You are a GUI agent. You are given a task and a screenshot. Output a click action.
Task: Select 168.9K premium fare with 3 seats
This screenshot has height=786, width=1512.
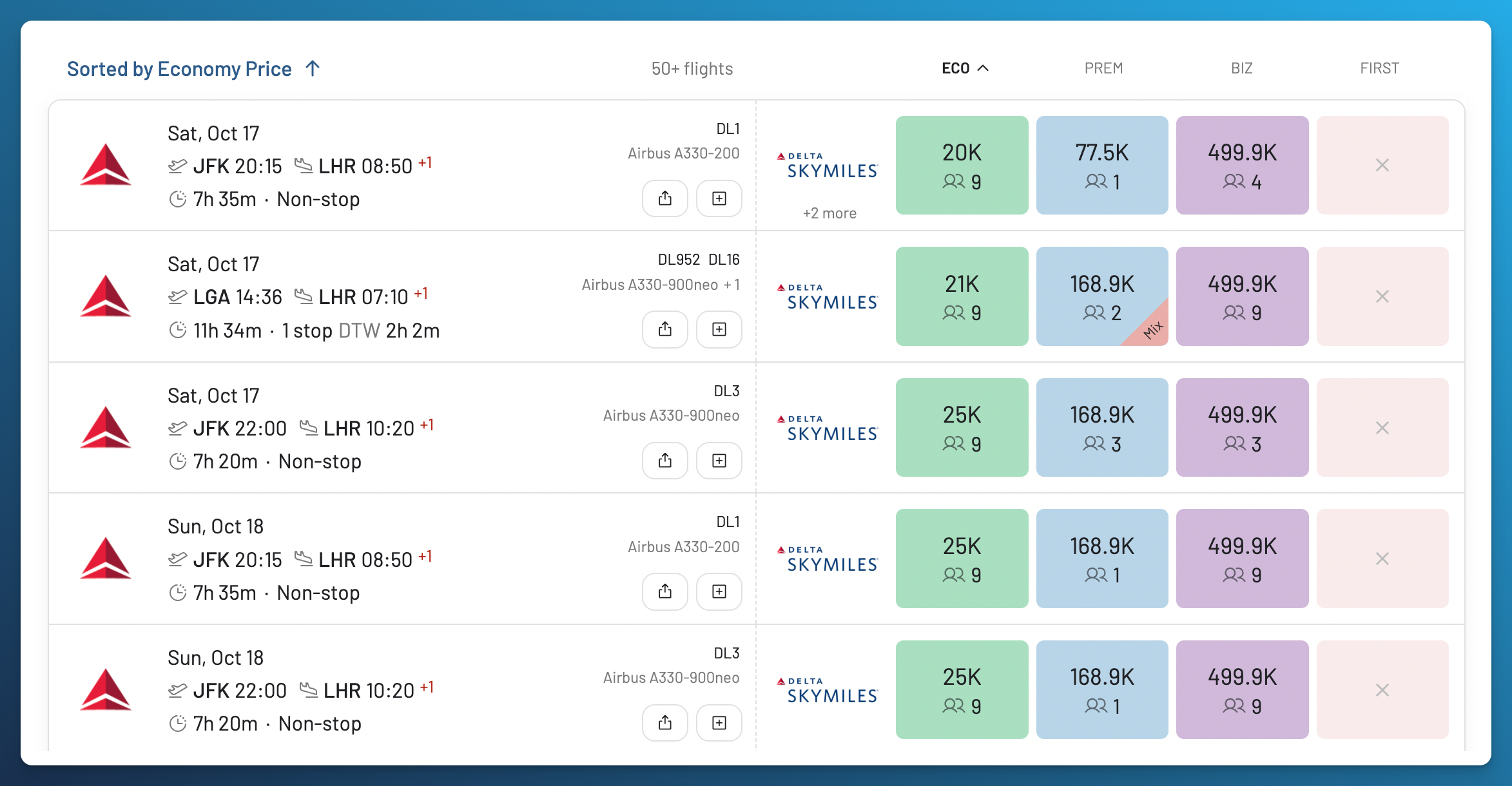point(1102,428)
